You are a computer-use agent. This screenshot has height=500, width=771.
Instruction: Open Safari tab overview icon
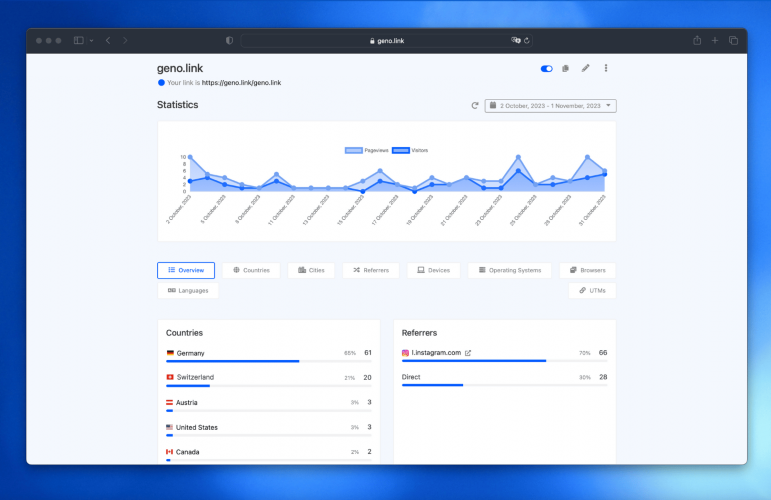tap(733, 41)
